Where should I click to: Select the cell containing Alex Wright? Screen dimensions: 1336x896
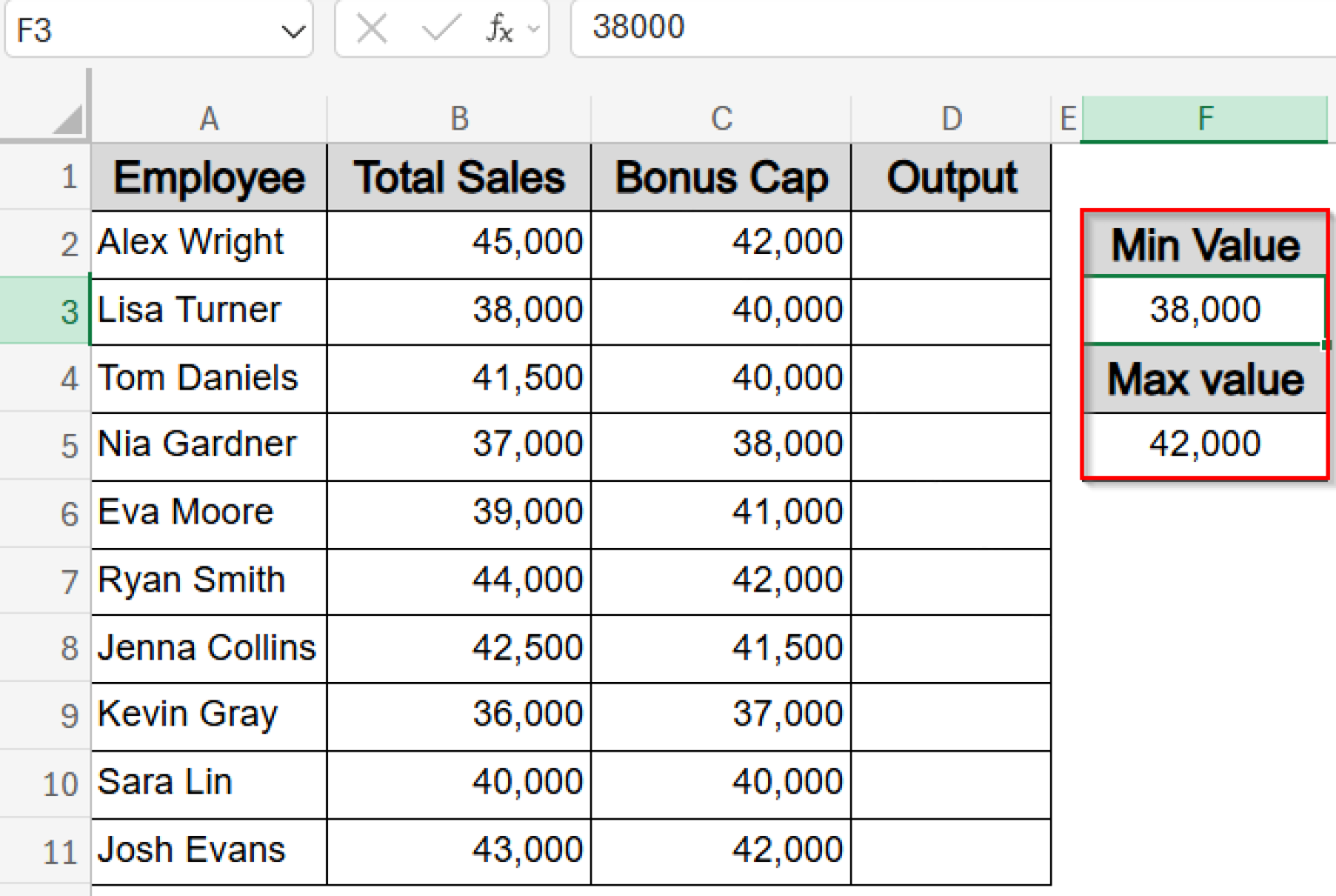tap(209, 244)
